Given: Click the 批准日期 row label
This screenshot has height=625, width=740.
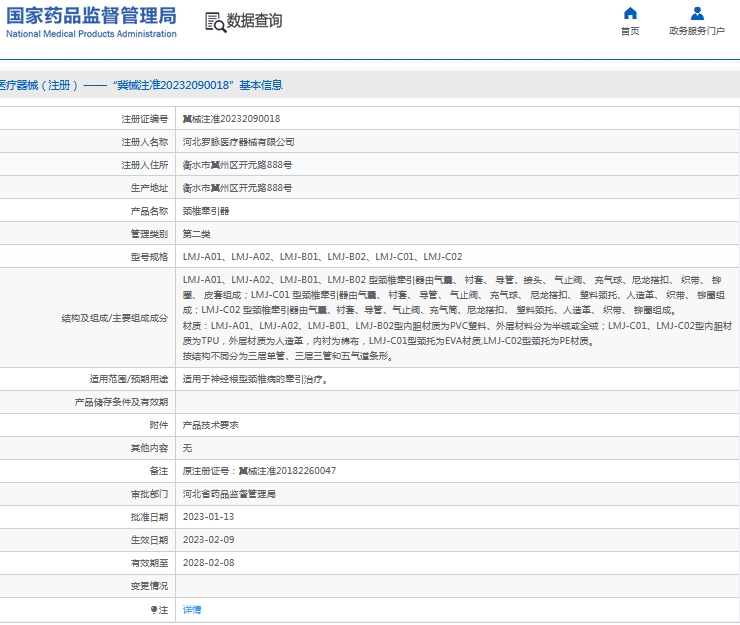Looking at the screenshot, I should click(149, 517).
